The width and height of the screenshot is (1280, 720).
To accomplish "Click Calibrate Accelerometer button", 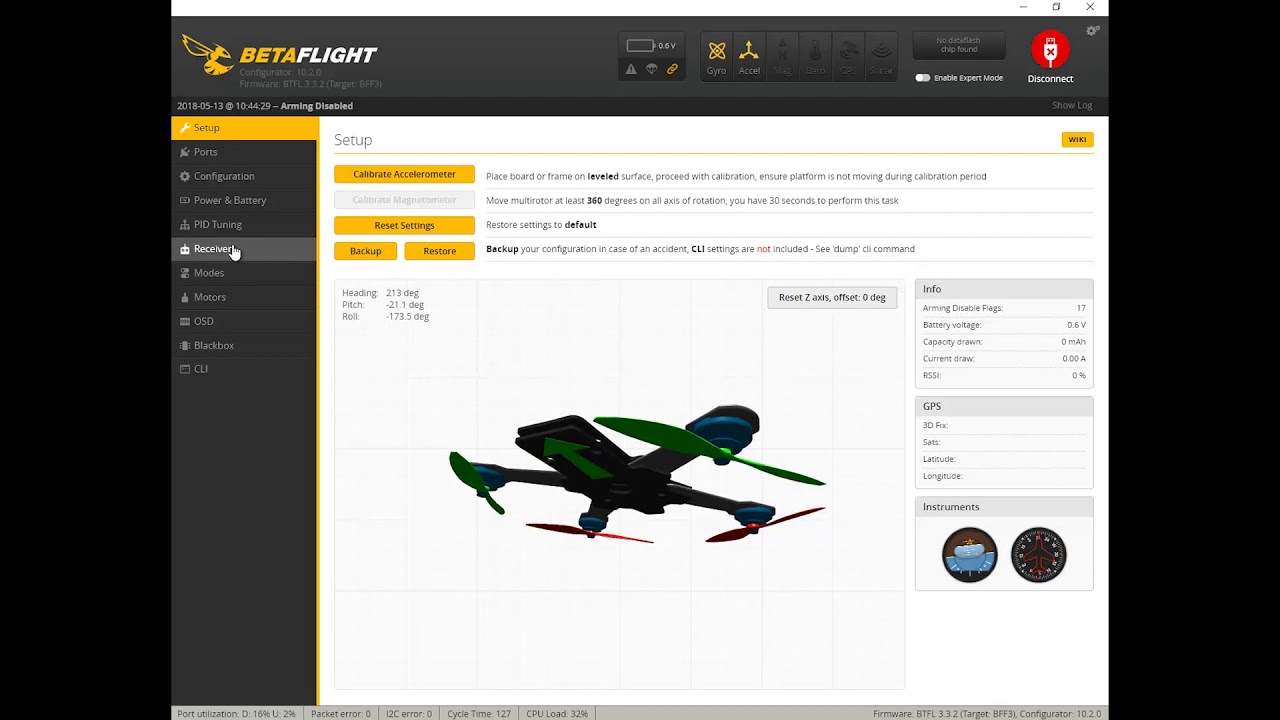I will 404,174.
